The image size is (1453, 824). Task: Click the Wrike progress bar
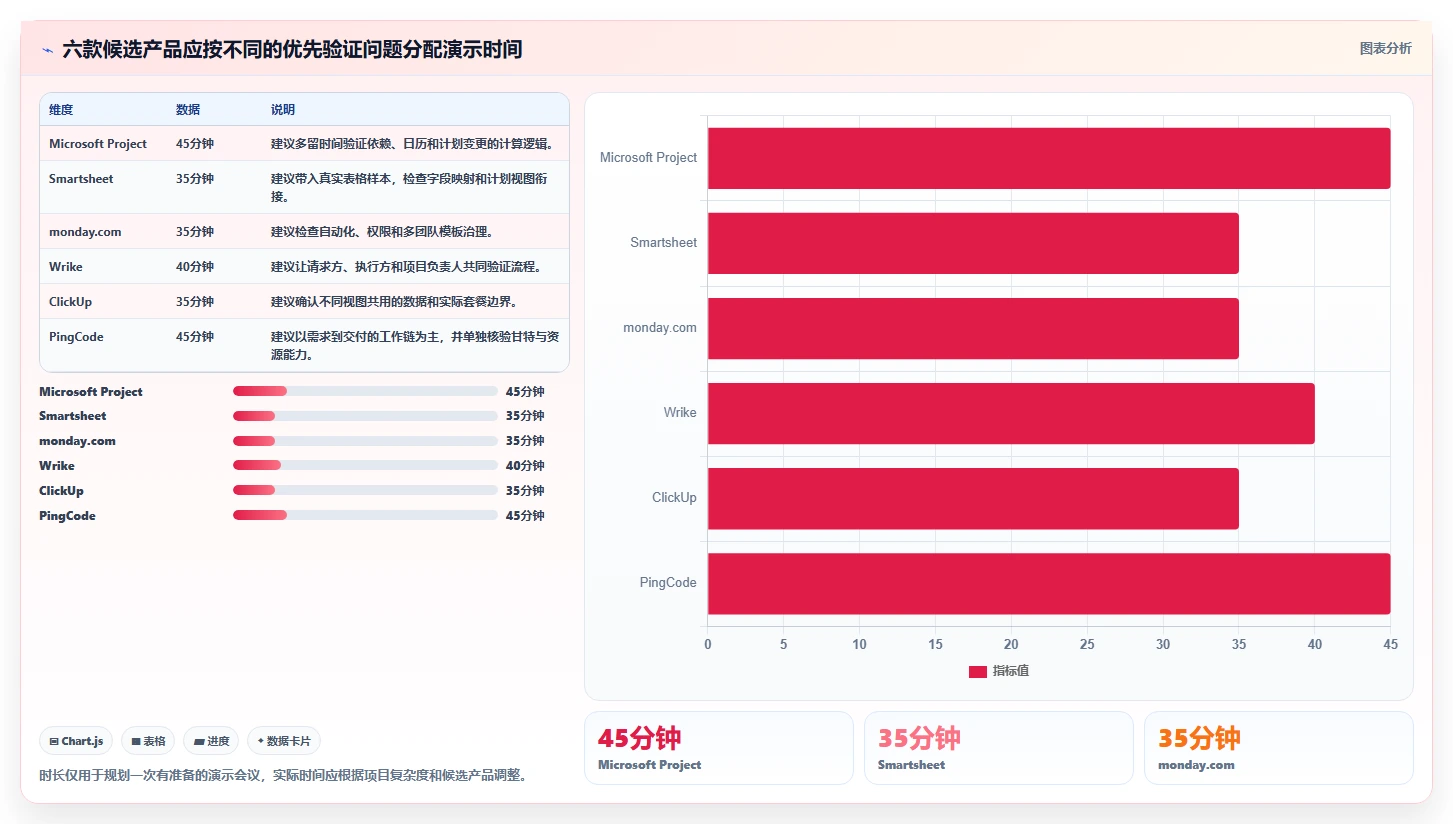(365, 465)
